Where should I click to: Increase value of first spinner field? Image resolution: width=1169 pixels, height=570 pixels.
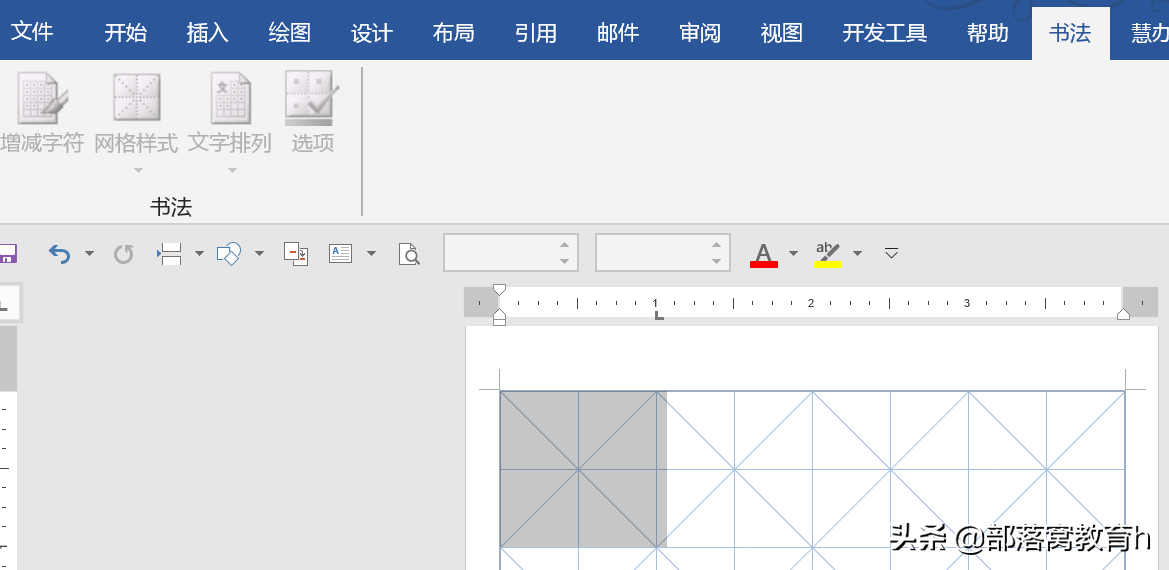click(x=564, y=244)
